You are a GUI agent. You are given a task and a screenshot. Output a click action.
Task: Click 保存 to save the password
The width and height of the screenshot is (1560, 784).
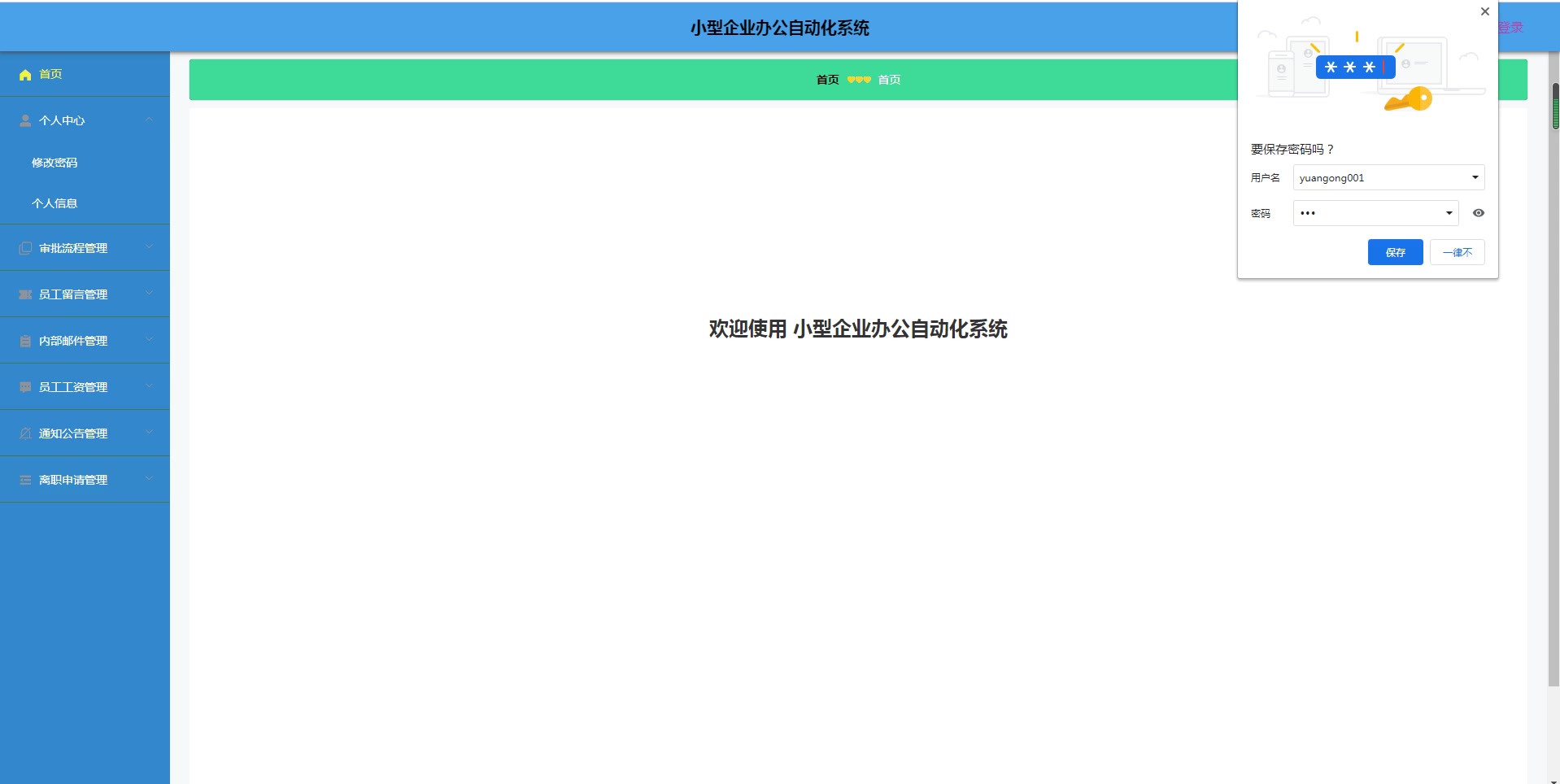pyautogui.click(x=1395, y=252)
